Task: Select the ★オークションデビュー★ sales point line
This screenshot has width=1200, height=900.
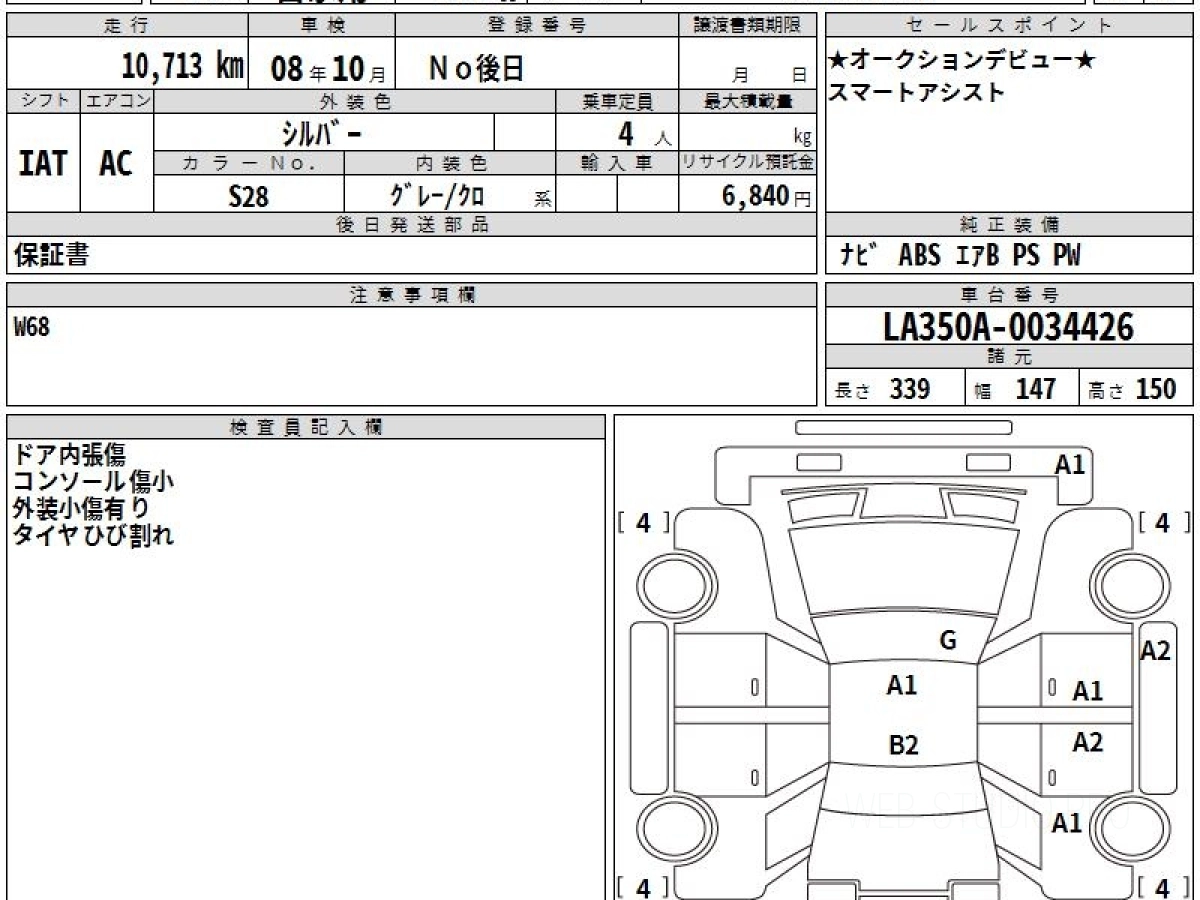Action: pyautogui.click(x=963, y=61)
